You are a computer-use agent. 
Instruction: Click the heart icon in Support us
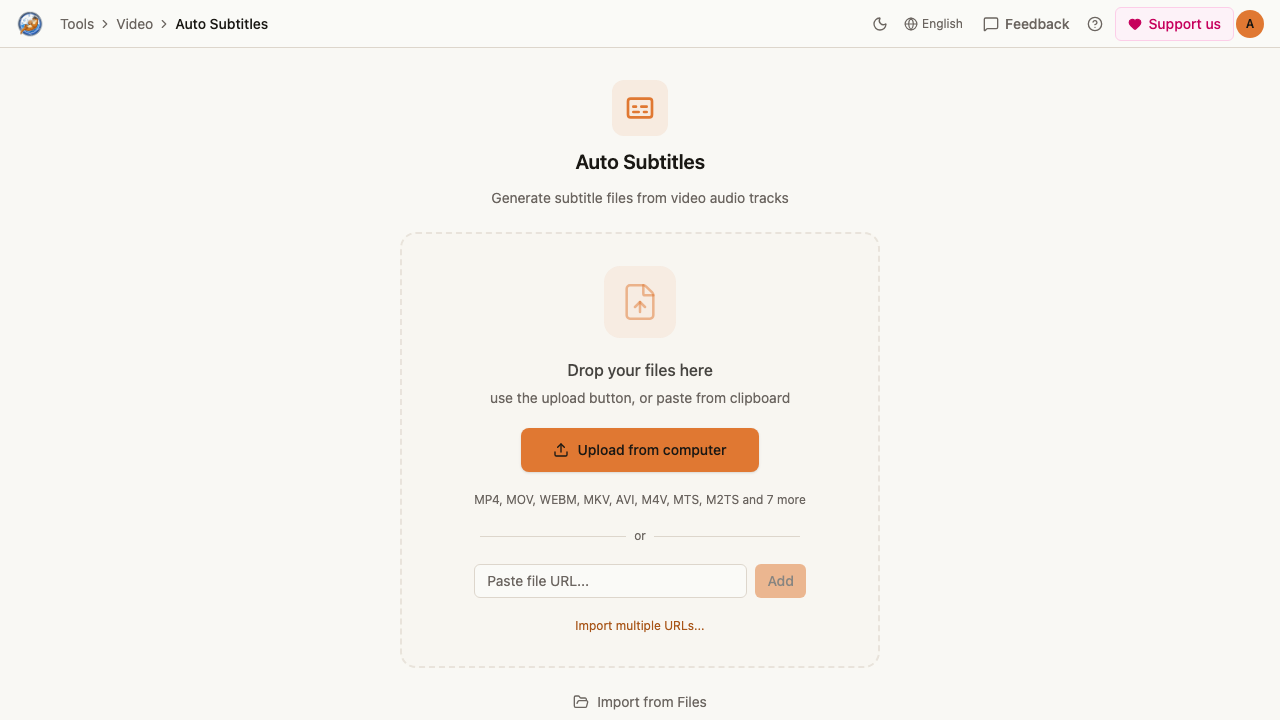(1135, 24)
